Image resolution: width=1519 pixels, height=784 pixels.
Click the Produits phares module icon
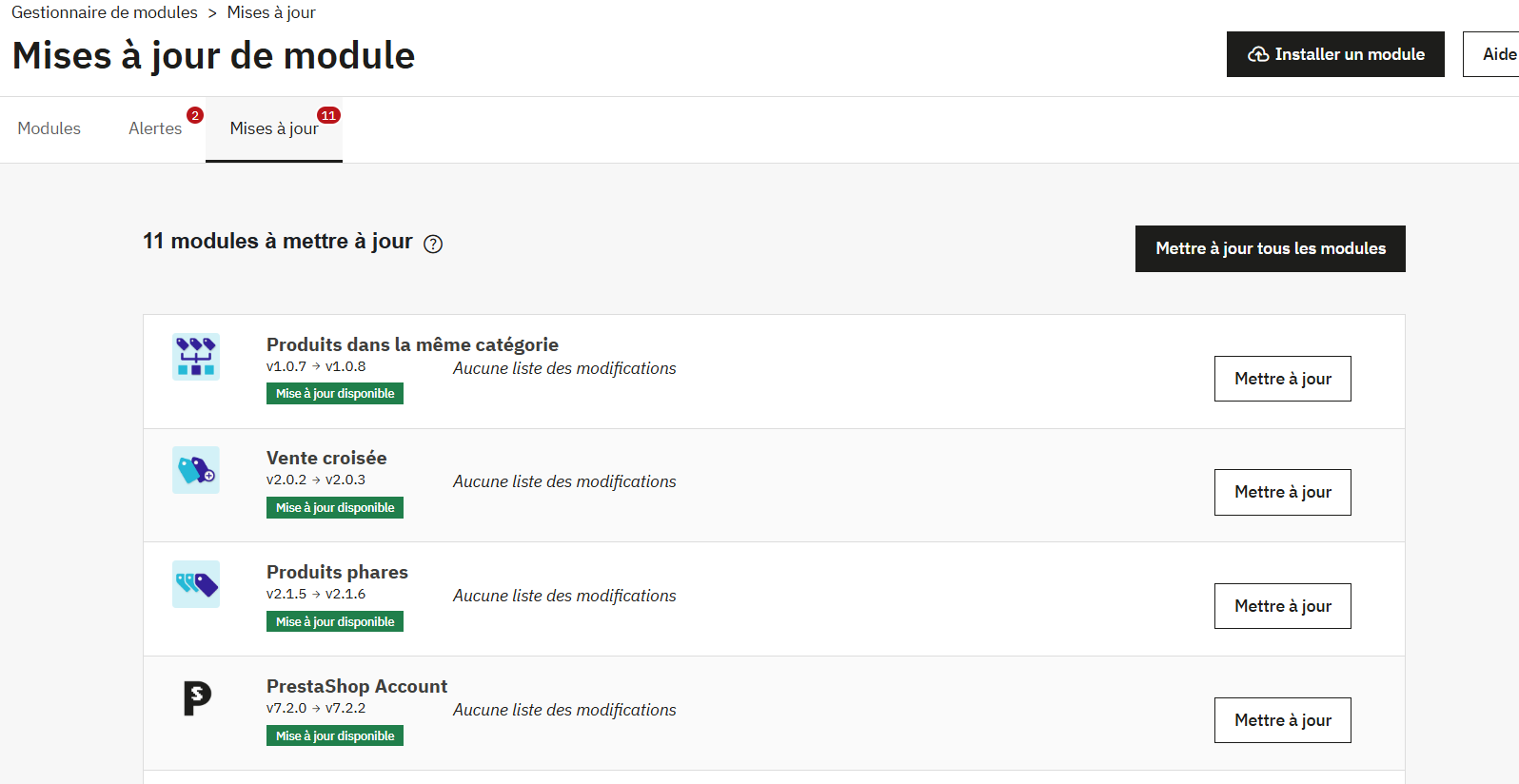point(196,584)
